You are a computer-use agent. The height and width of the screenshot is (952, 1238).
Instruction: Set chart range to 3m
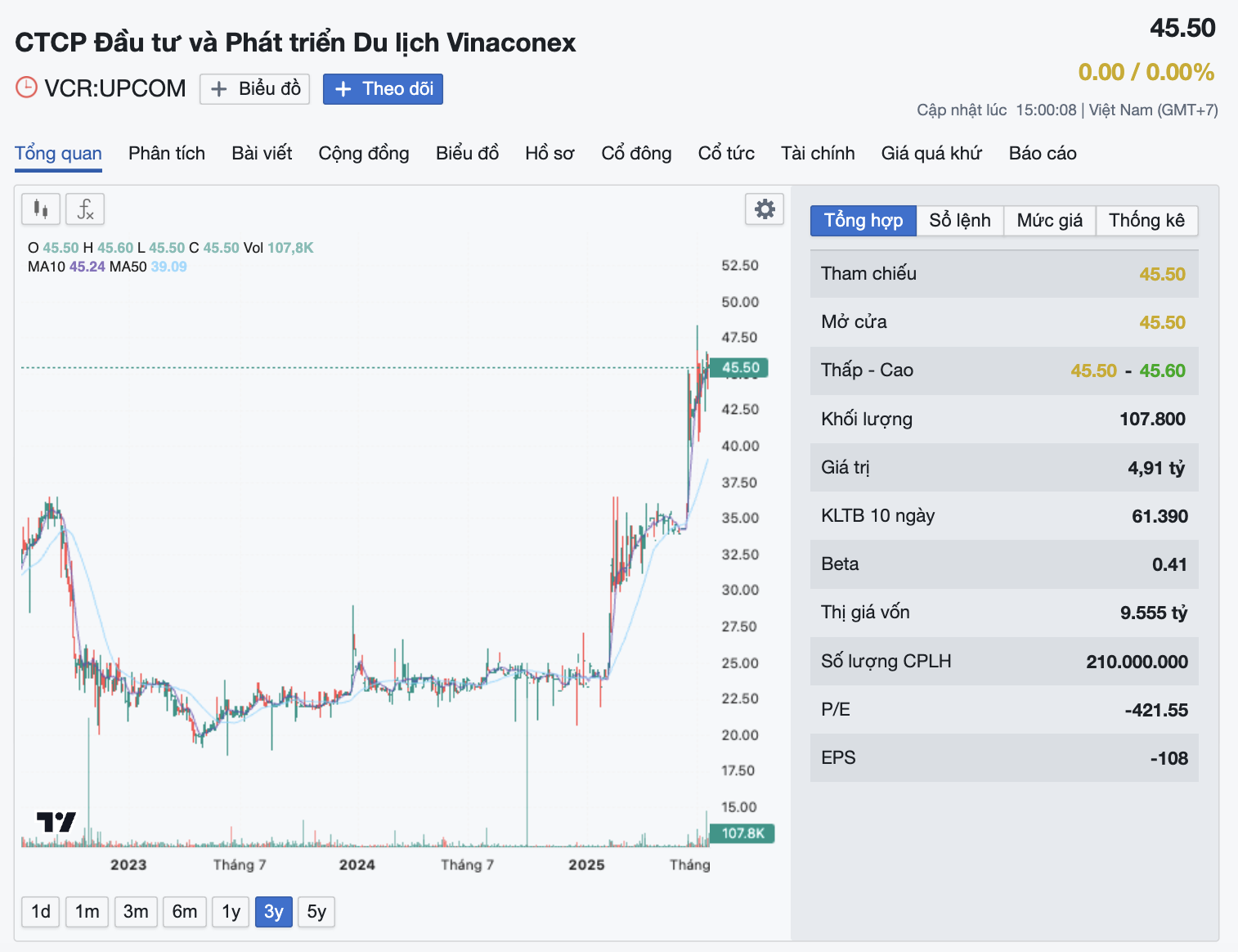136,912
